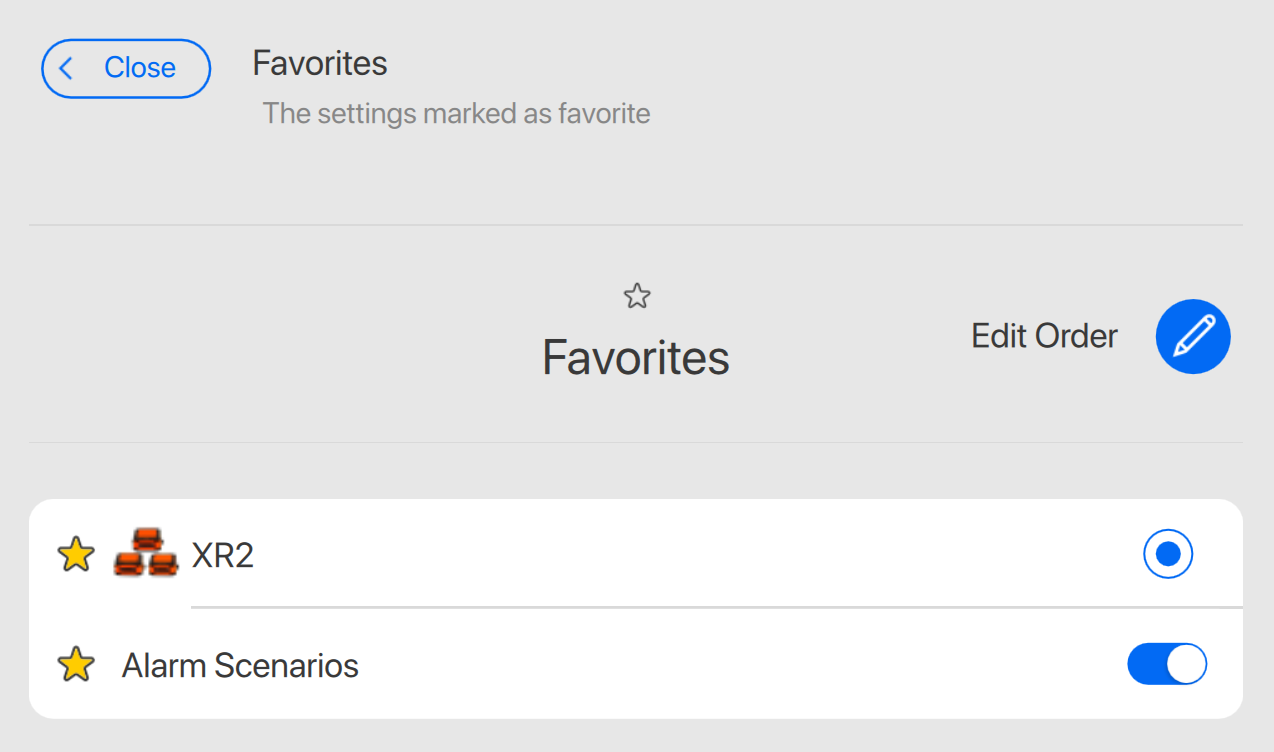Click the yellow star beside Alarm Scenarios
Screen dimensions: 1274x752
(76, 664)
